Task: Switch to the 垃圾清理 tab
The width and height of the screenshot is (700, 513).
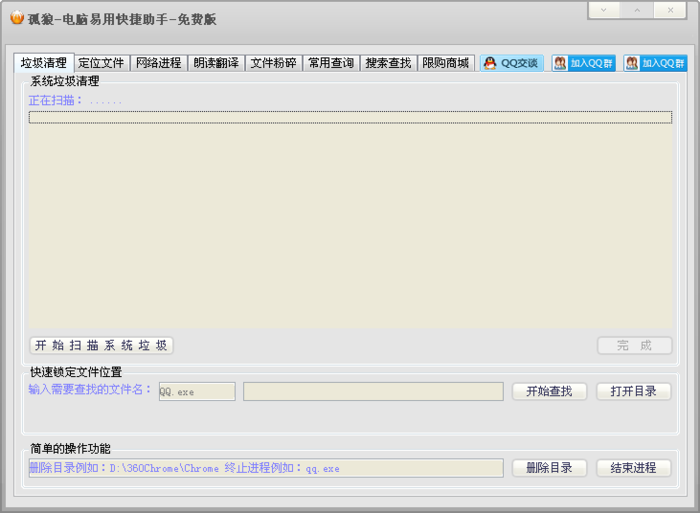Action: tap(44, 63)
